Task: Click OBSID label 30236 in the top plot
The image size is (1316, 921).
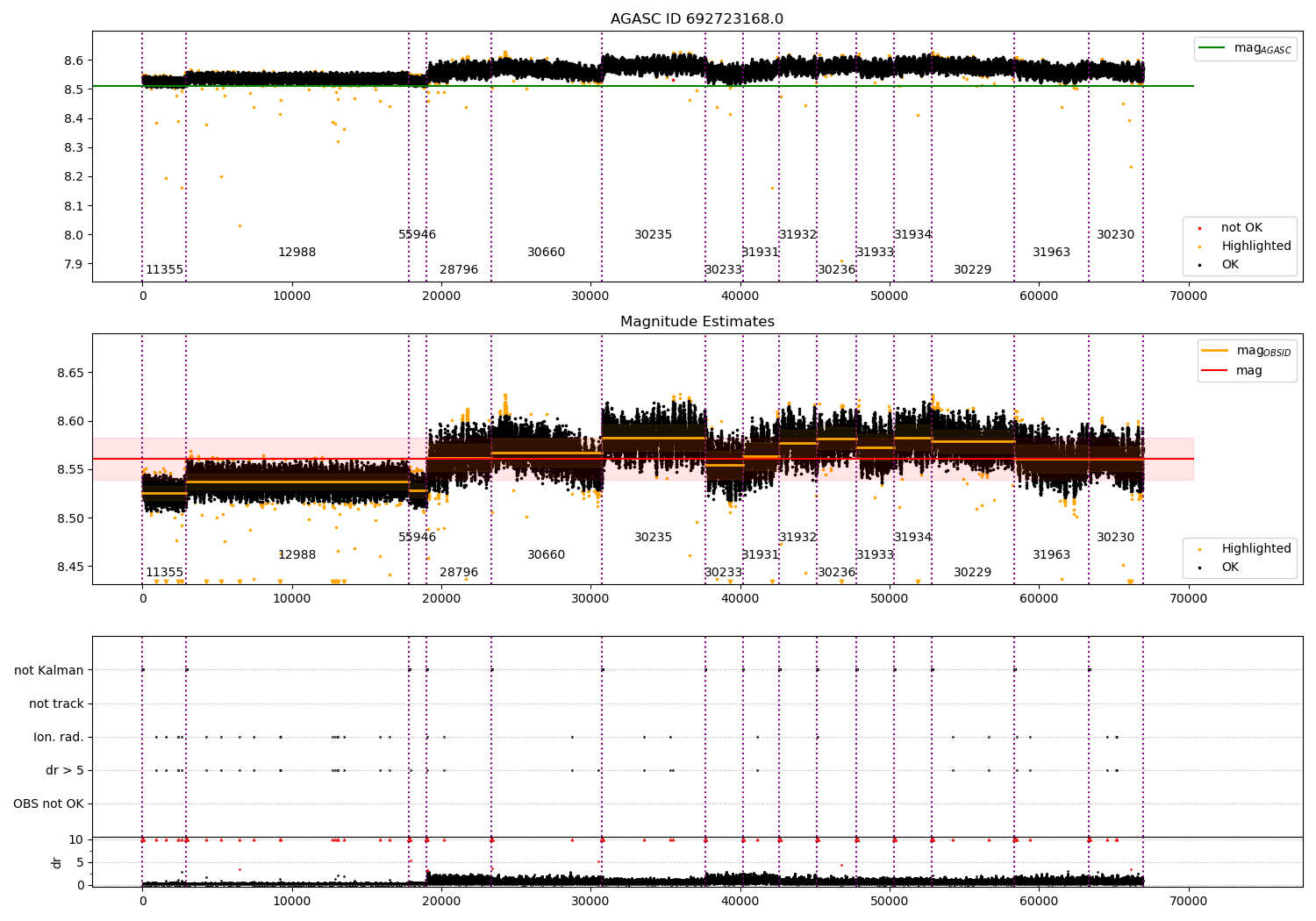Action: tap(837, 270)
